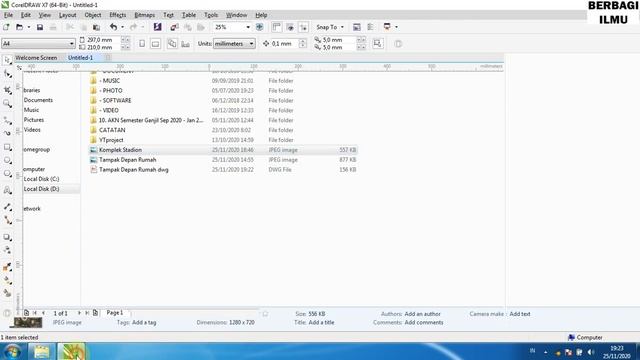The width and height of the screenshot is (640, 360).
Task: Toggle apply layout to all pages
Action: (x=172, y=43)
